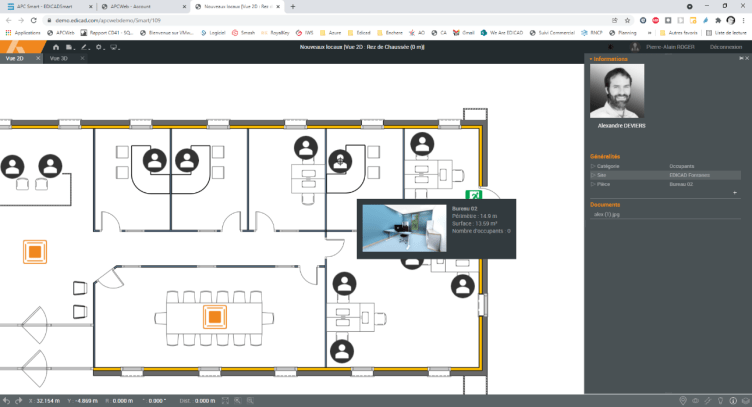The width and height of the screenshot is (752, 407).
Task: Click the X coordinate field 32.154 m
Action: [x=44, y=401]
